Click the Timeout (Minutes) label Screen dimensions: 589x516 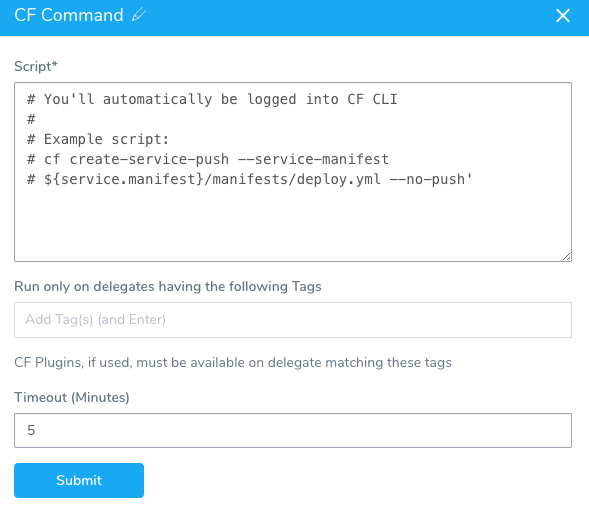coord(72,397)
